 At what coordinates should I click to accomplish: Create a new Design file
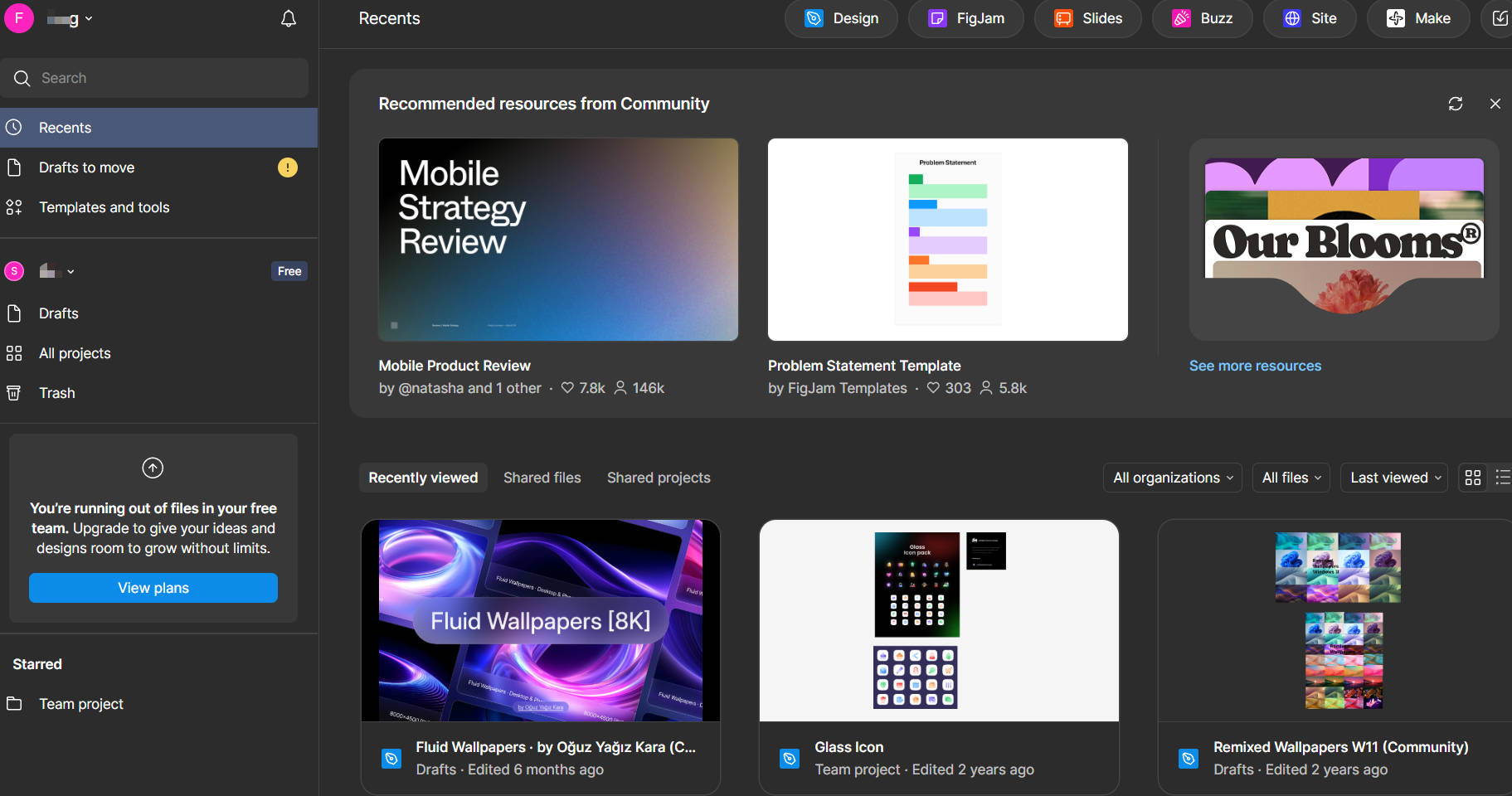tap(841, 18)
